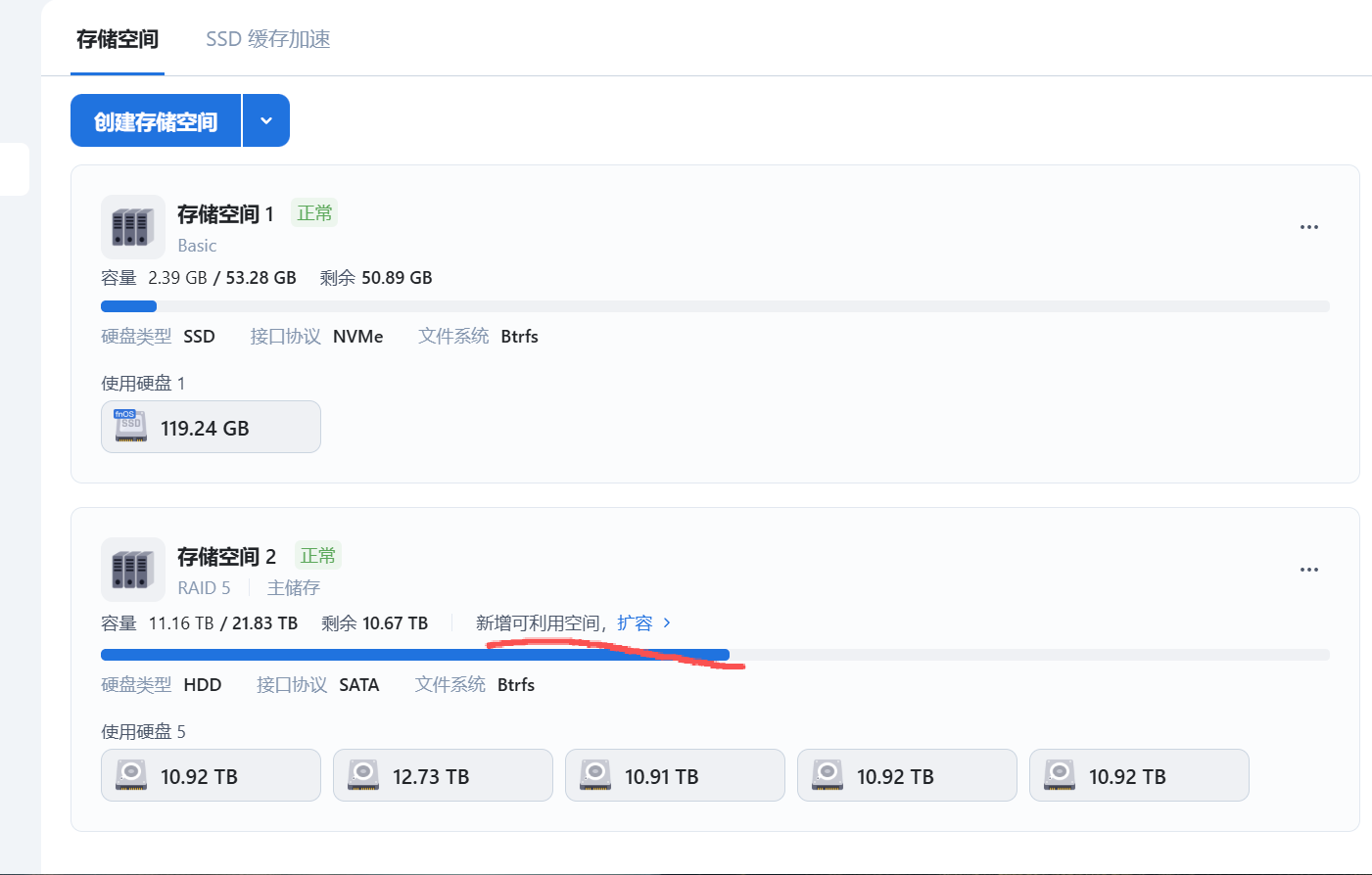Click the 使用硬盘 1 label
This screenshot has height=875, width=1372.
143,384
